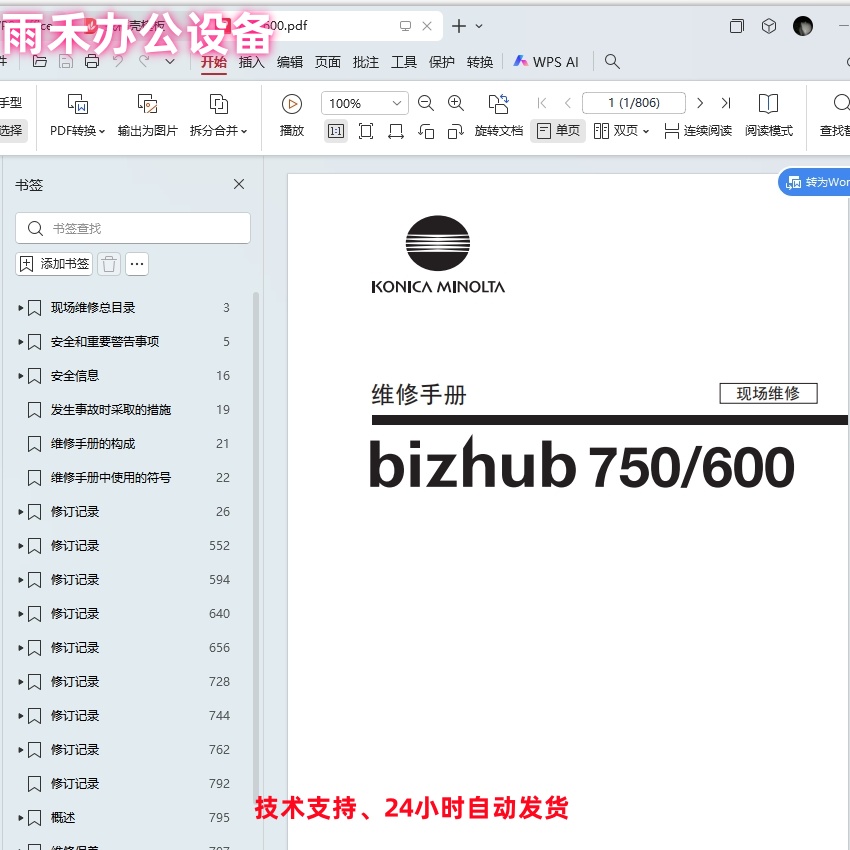Switch to the 保护 tab
The width and height of the screenshot is (850, 850).
tap(442, 62)
